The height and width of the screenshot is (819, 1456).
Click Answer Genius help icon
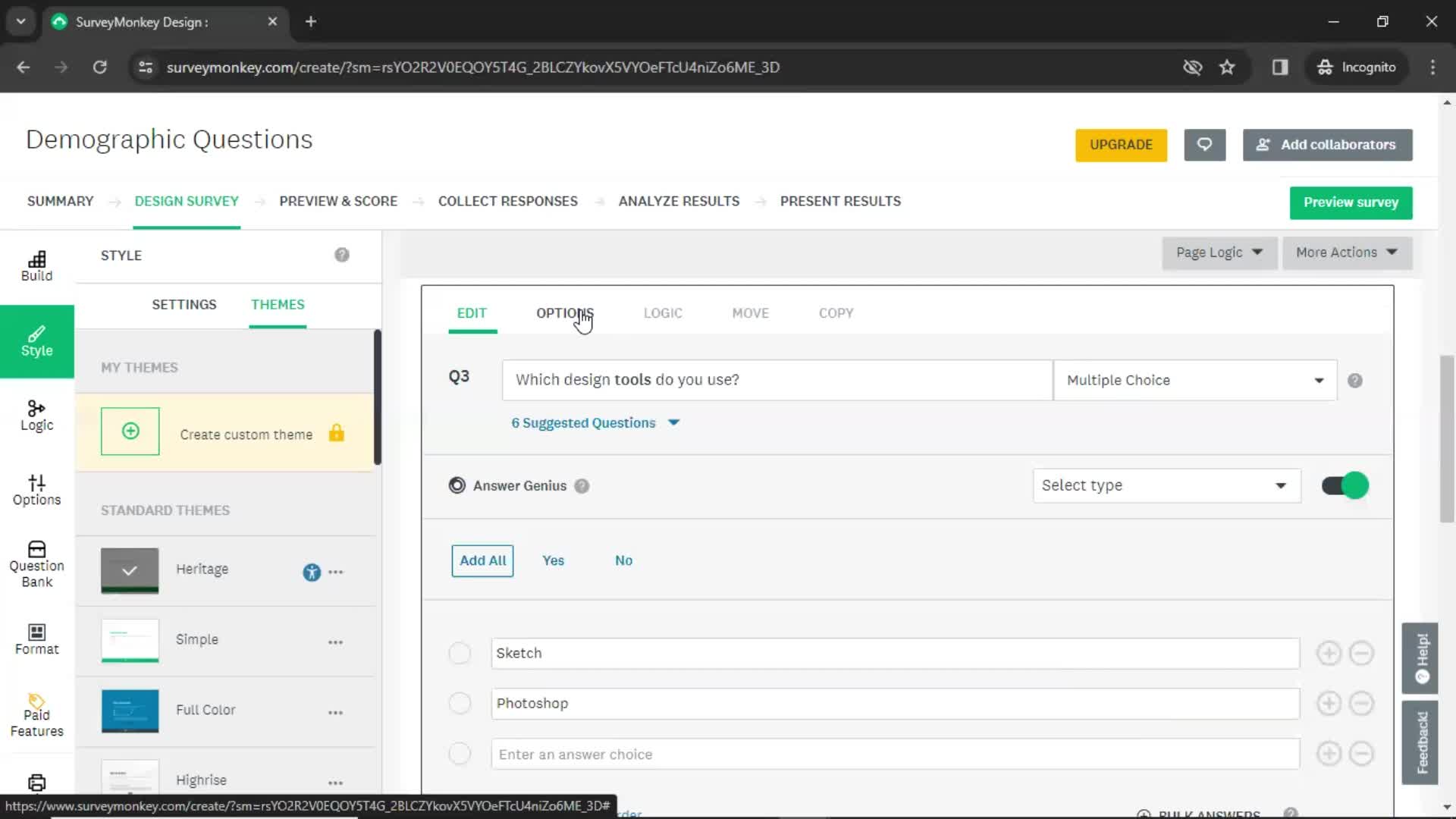582,486
